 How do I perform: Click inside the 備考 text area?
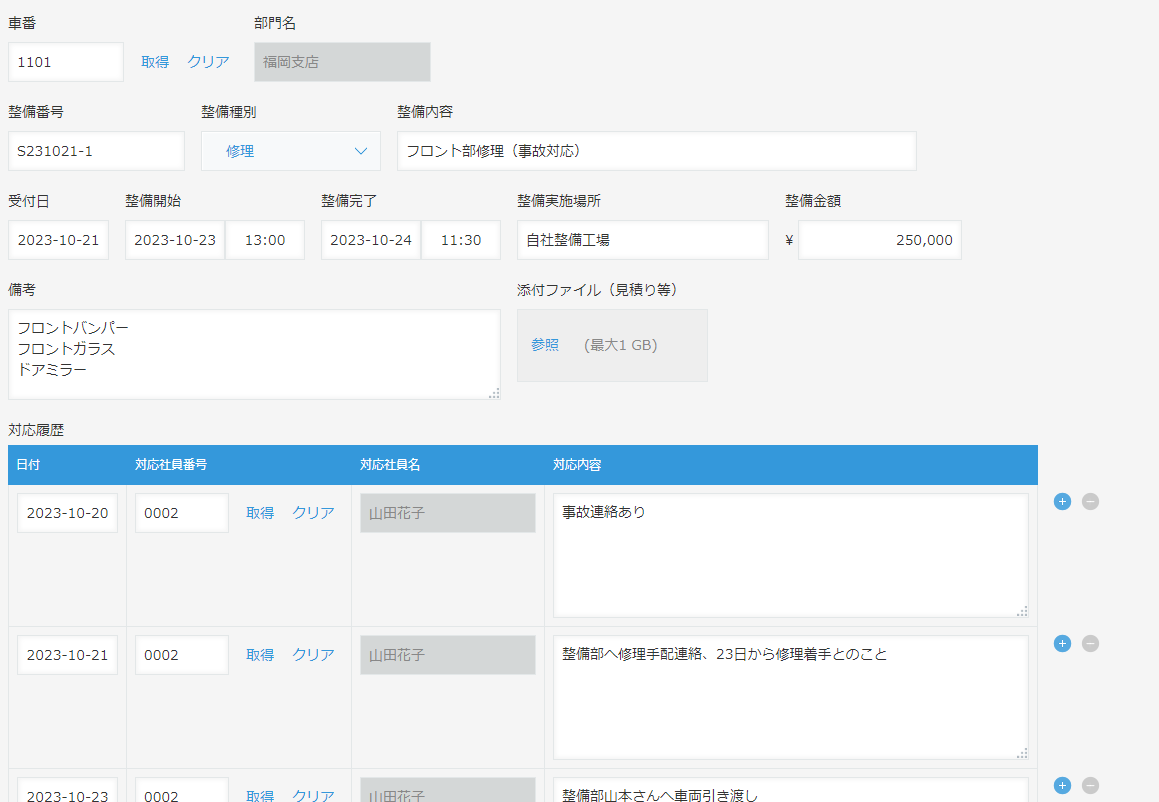(254, 355)
